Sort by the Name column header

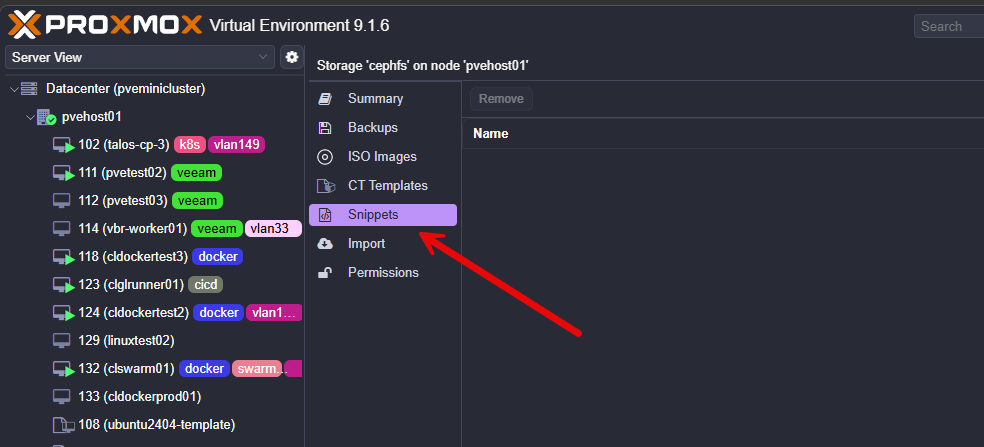[491, 134]
